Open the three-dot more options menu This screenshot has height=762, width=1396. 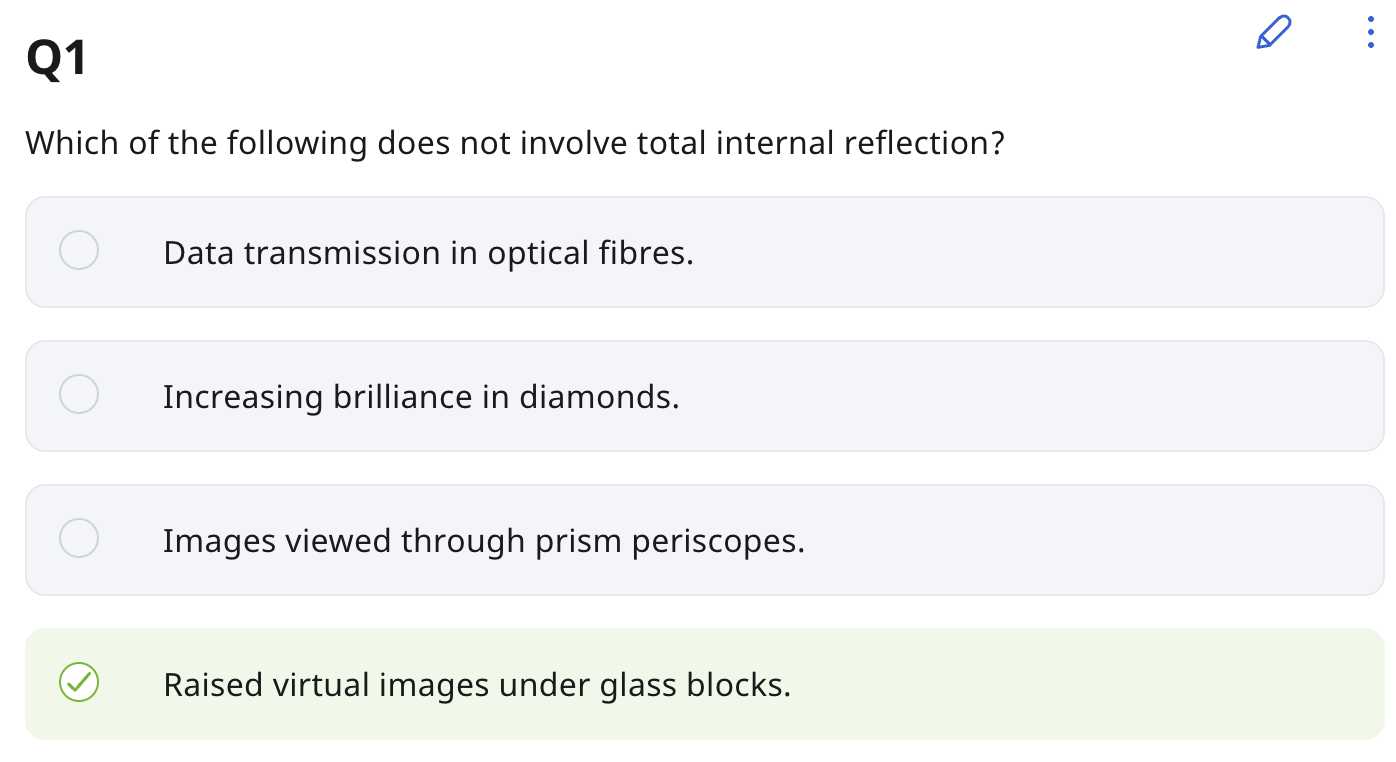click(x=1370, y=33)
